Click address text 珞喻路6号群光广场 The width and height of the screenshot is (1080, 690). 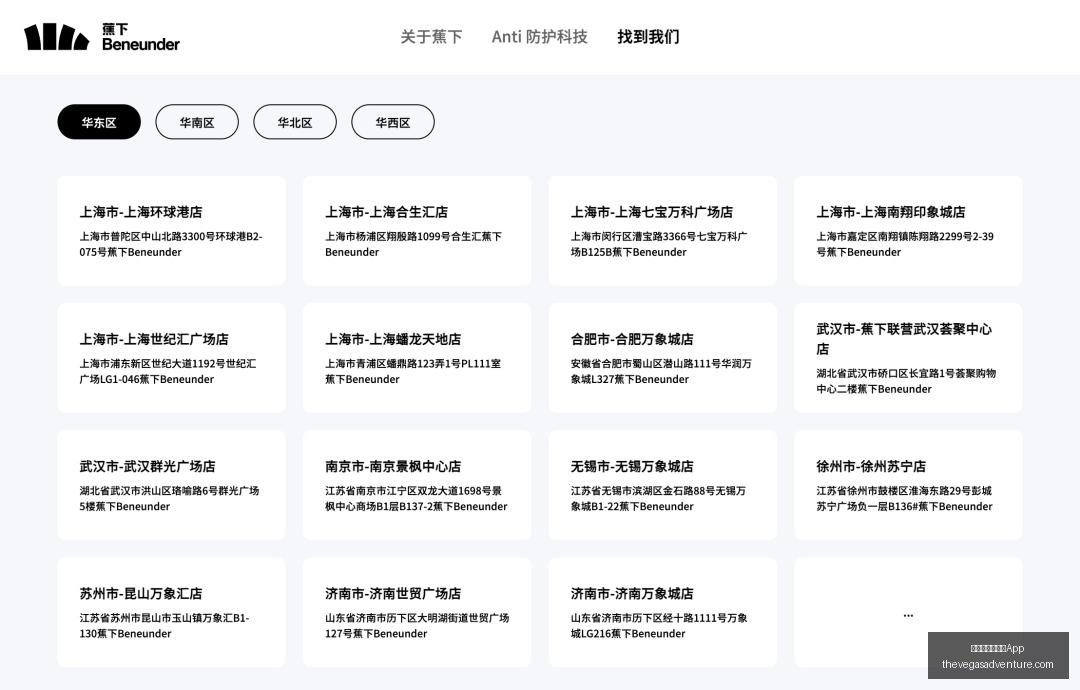pos(169,499)
